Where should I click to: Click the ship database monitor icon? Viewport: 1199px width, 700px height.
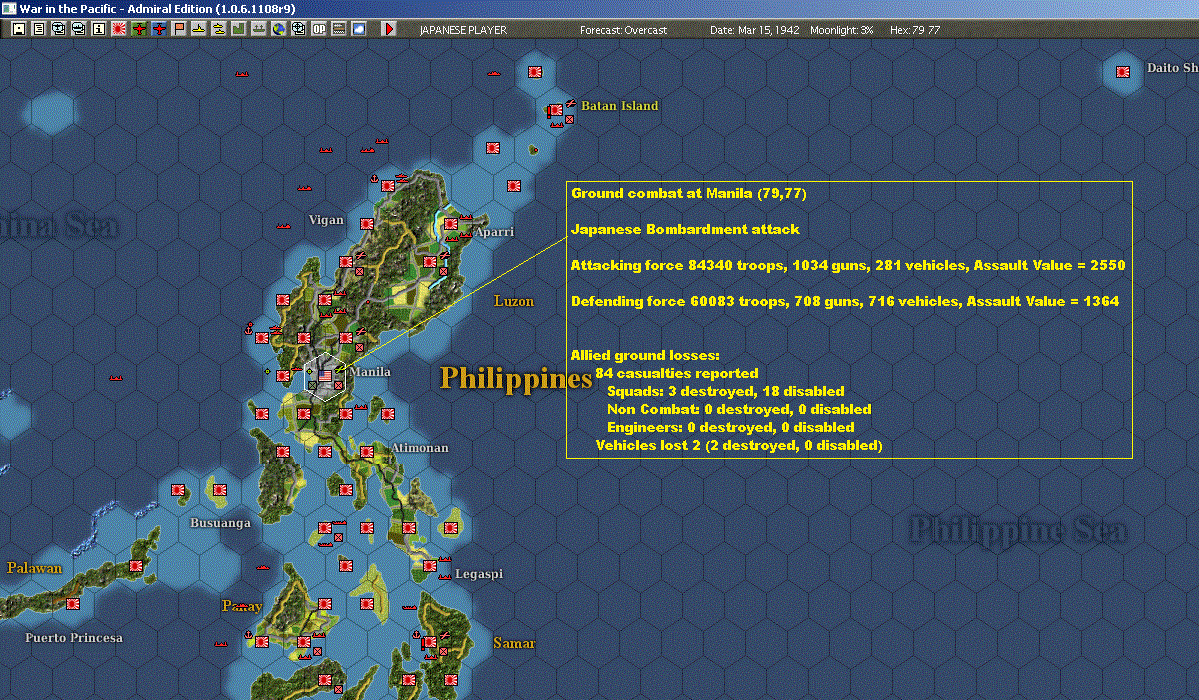79,29
